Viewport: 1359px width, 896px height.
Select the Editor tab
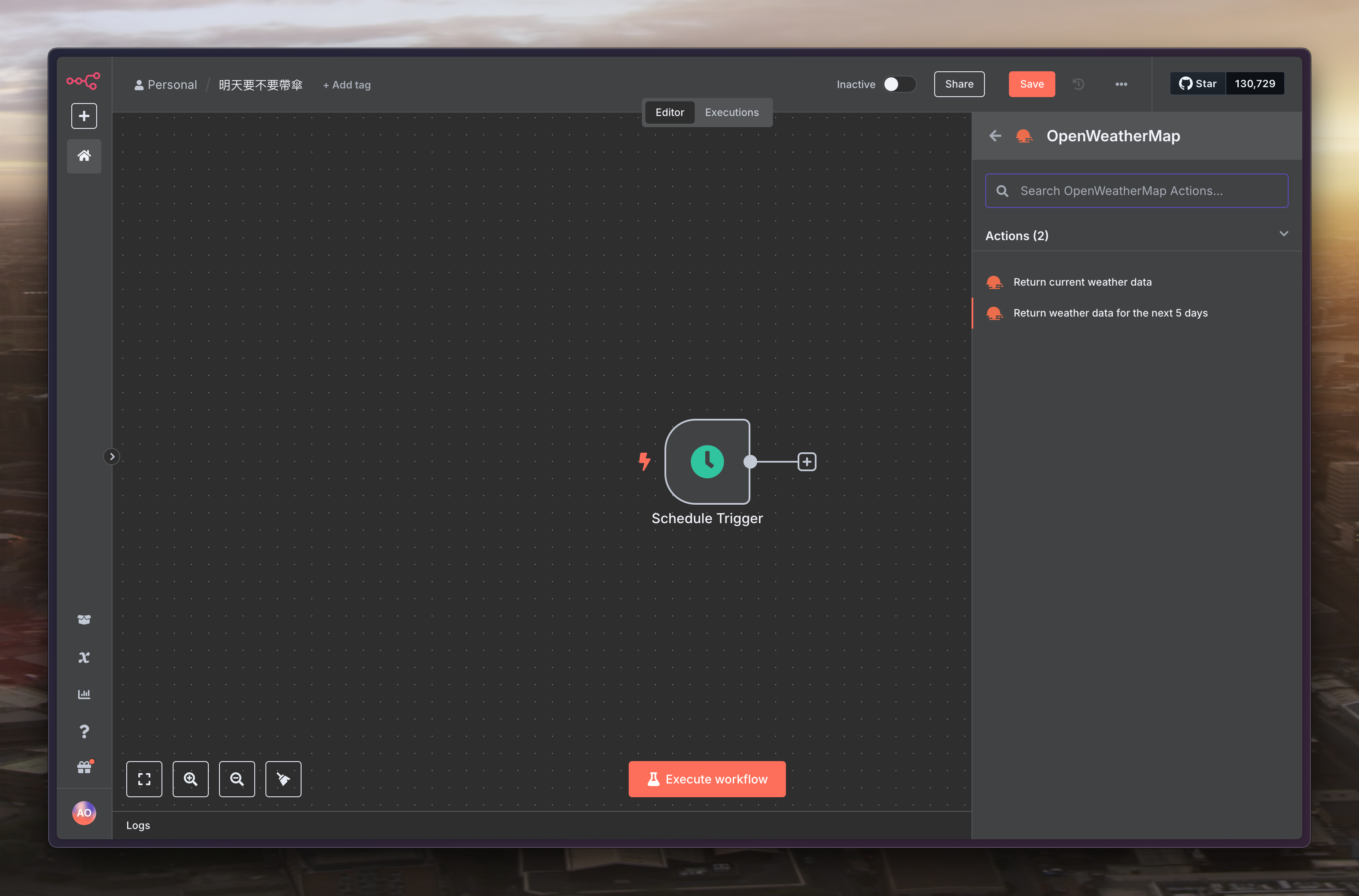(669, 113)
